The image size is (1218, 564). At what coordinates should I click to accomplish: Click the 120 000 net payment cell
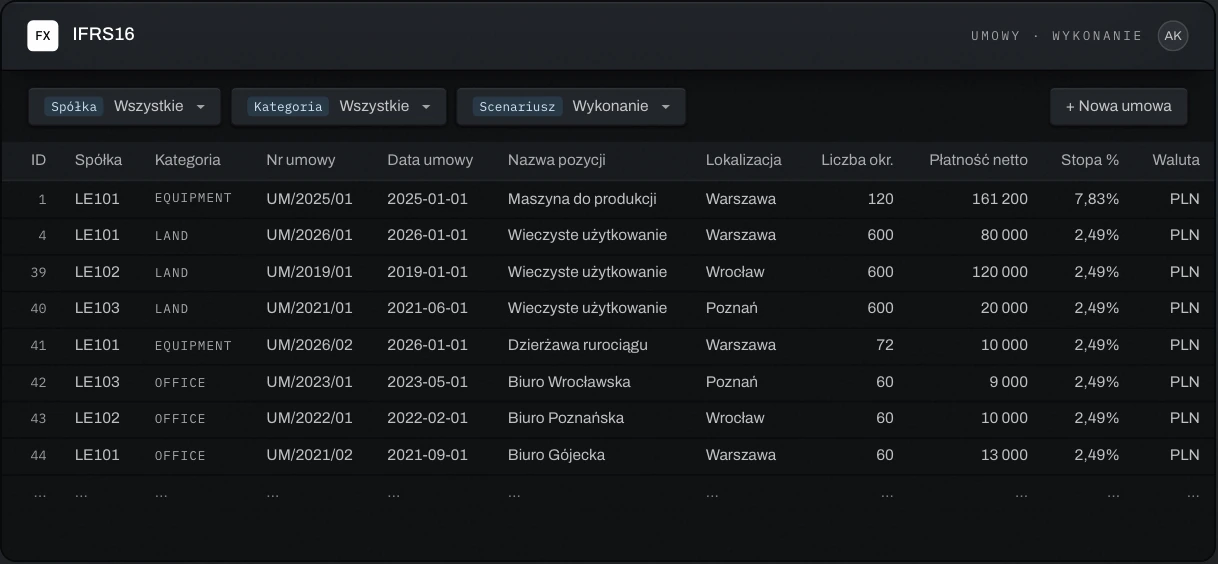pos(1000,272)
